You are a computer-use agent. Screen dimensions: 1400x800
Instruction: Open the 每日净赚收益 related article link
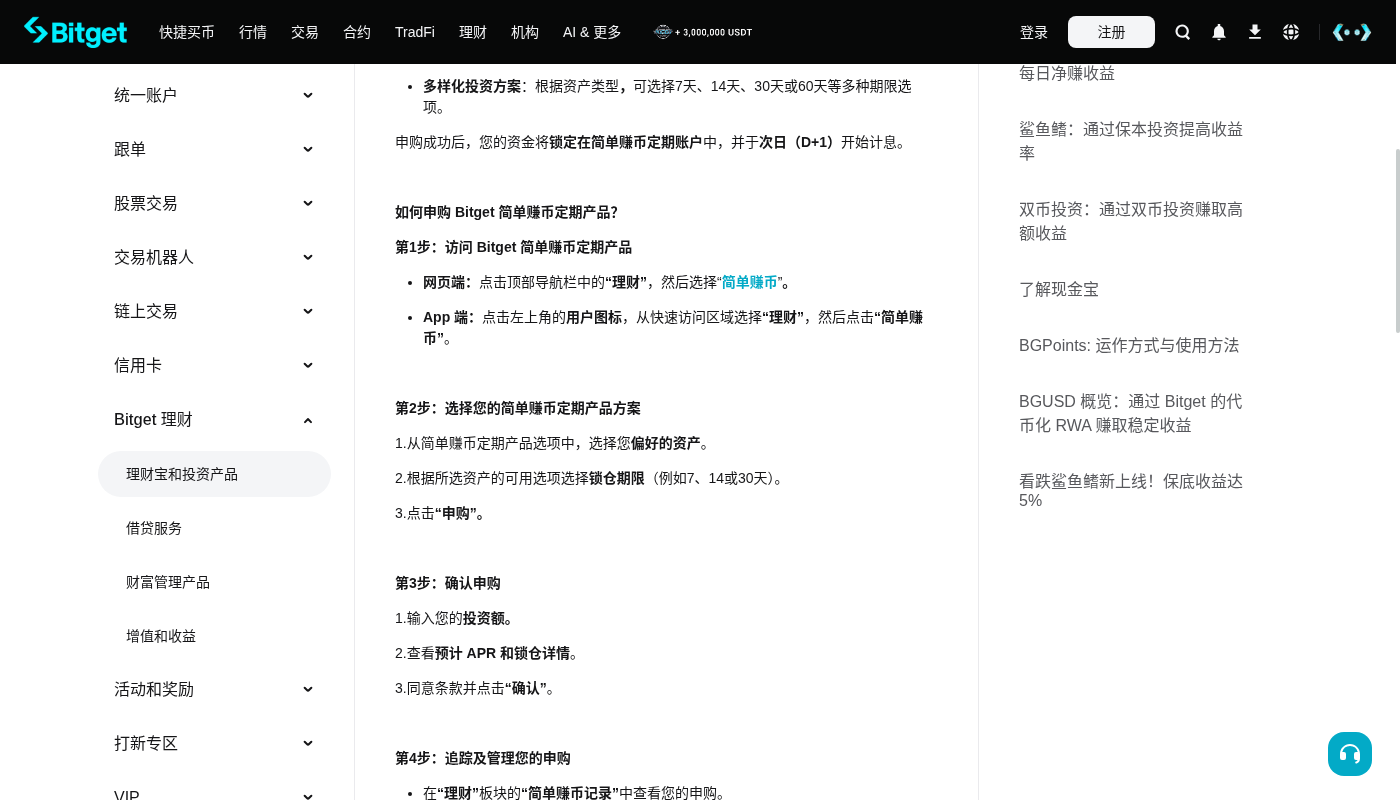click(x=1067, y=73)
